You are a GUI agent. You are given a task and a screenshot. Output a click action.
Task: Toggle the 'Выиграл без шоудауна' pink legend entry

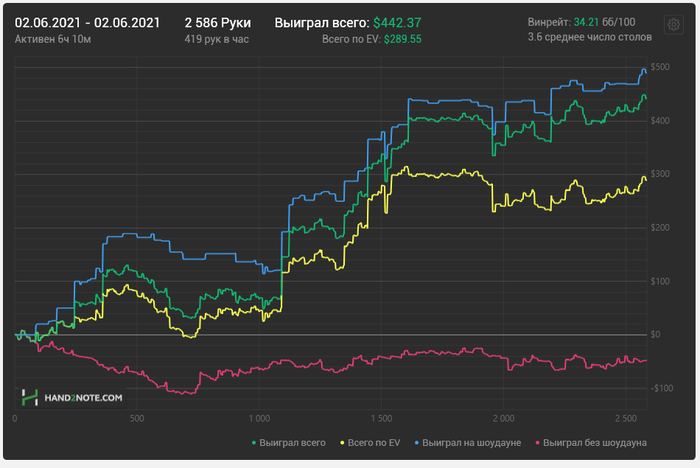(591, 443)
